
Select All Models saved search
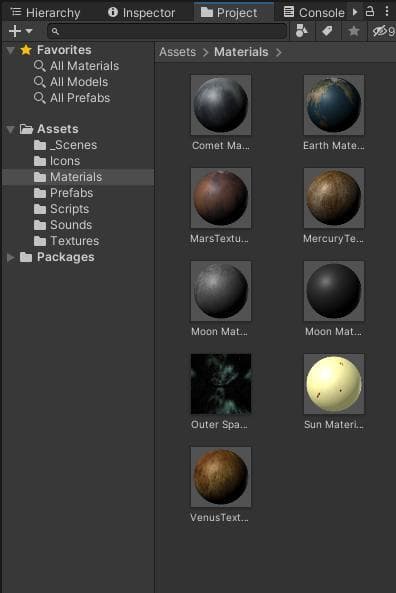coord(79,82)
